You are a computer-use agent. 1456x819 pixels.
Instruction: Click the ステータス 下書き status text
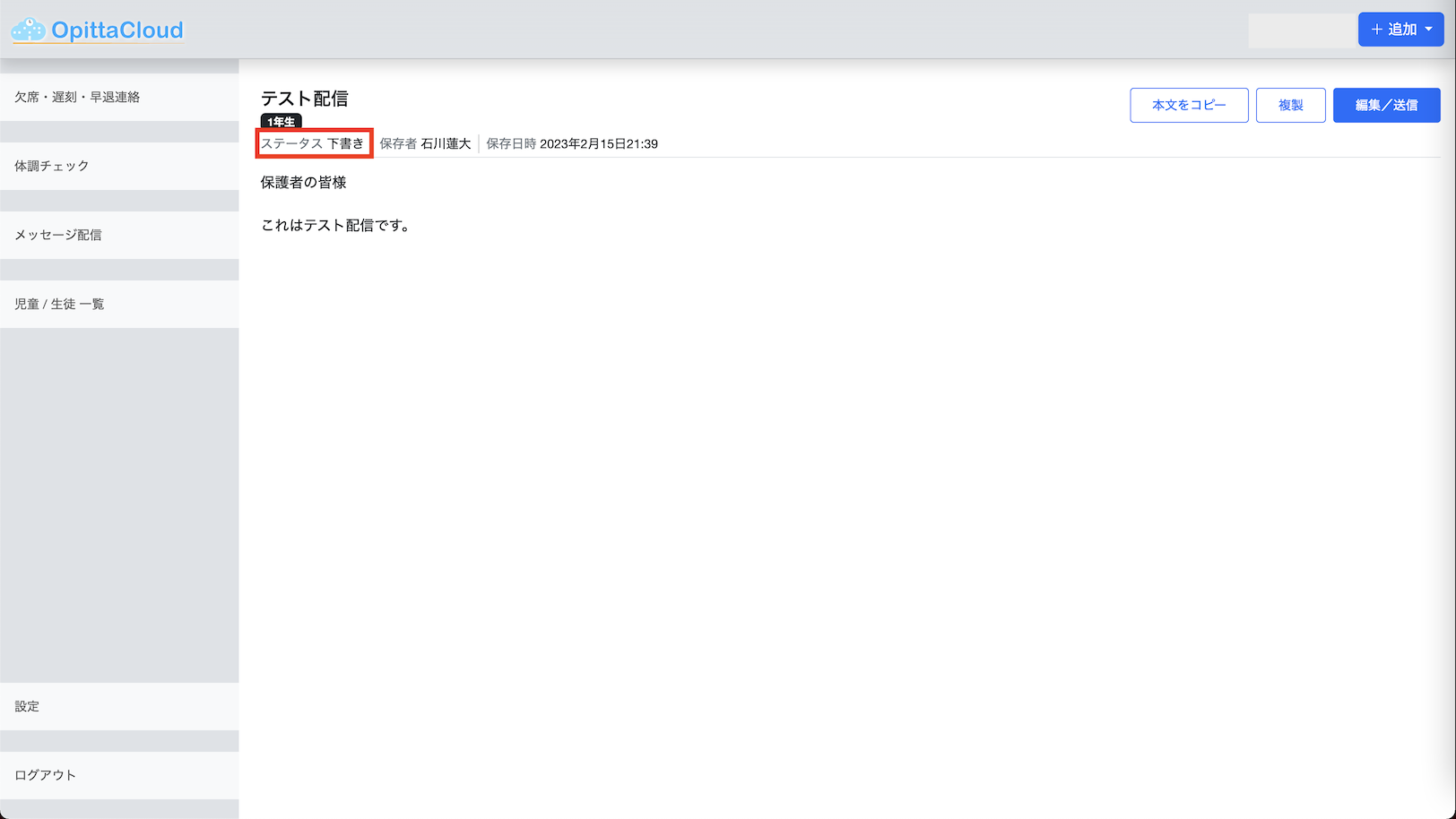[313, 143]
